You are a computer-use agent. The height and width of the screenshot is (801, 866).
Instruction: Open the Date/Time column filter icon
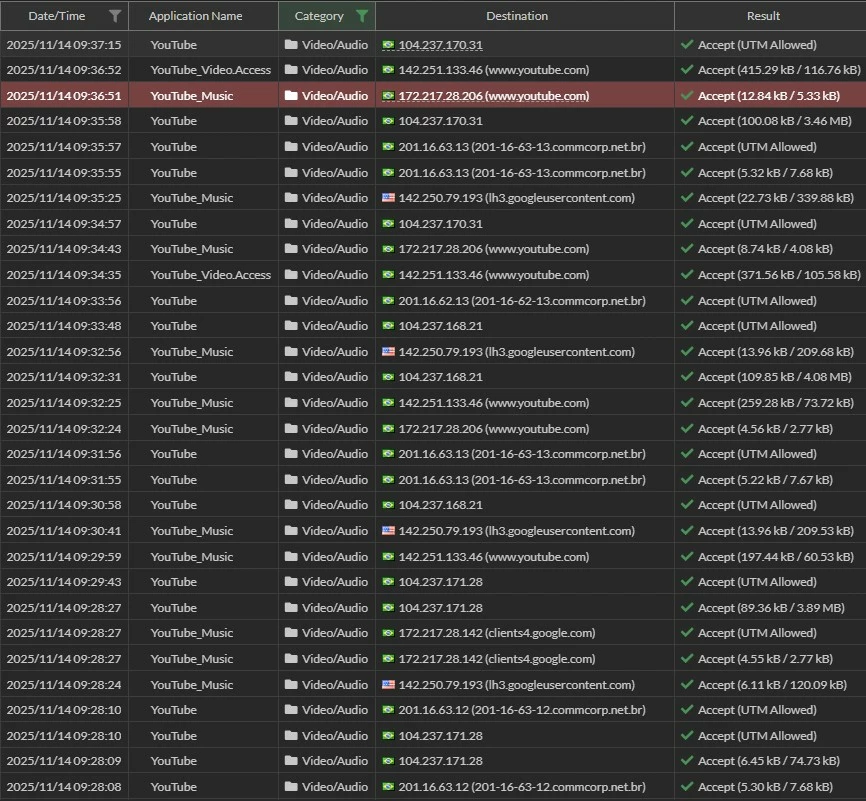115,16
